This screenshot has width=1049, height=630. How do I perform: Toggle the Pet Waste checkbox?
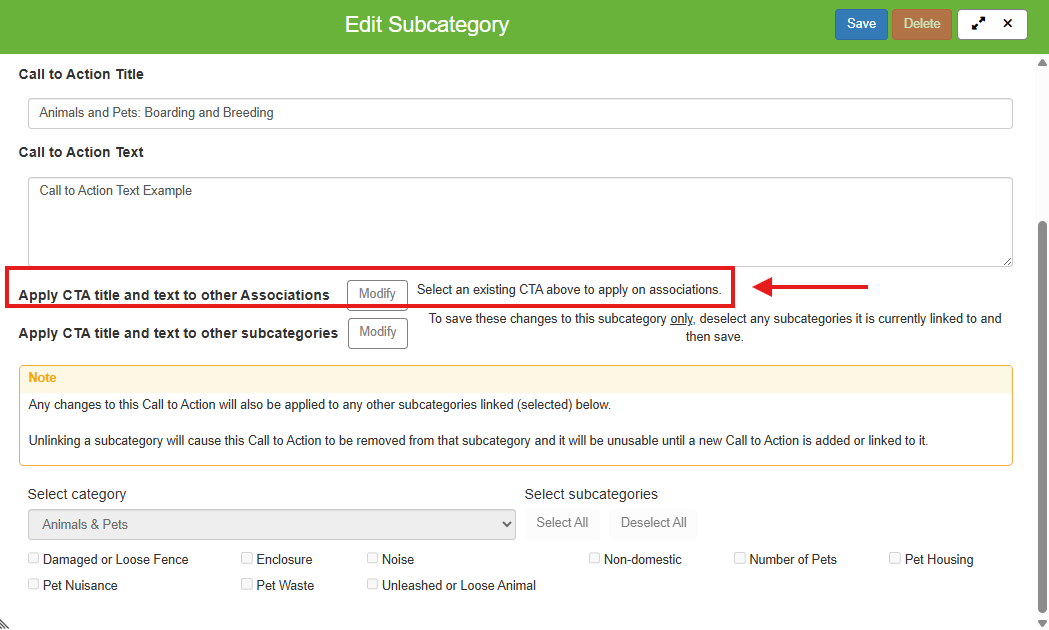(x=247, y=585)
